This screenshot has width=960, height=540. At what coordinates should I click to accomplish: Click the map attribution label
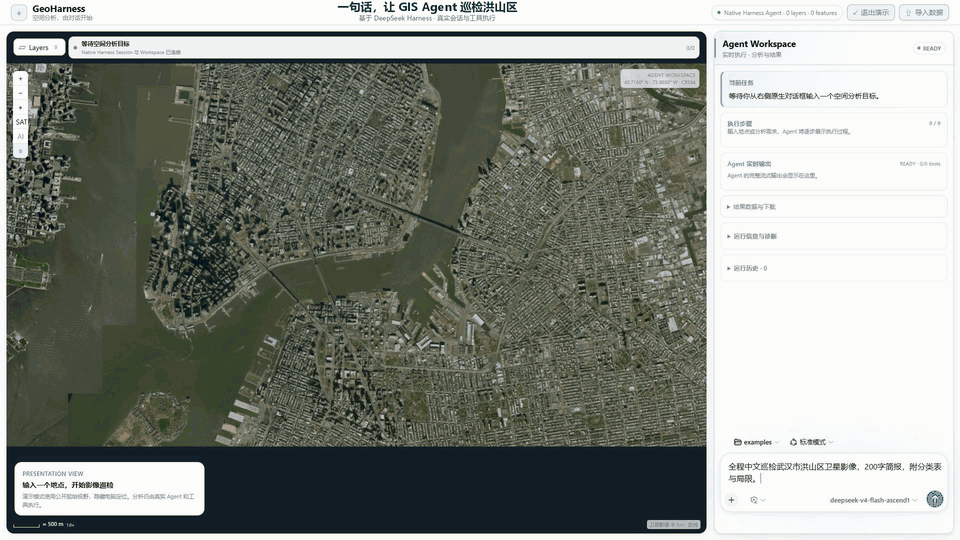[673, 525]
